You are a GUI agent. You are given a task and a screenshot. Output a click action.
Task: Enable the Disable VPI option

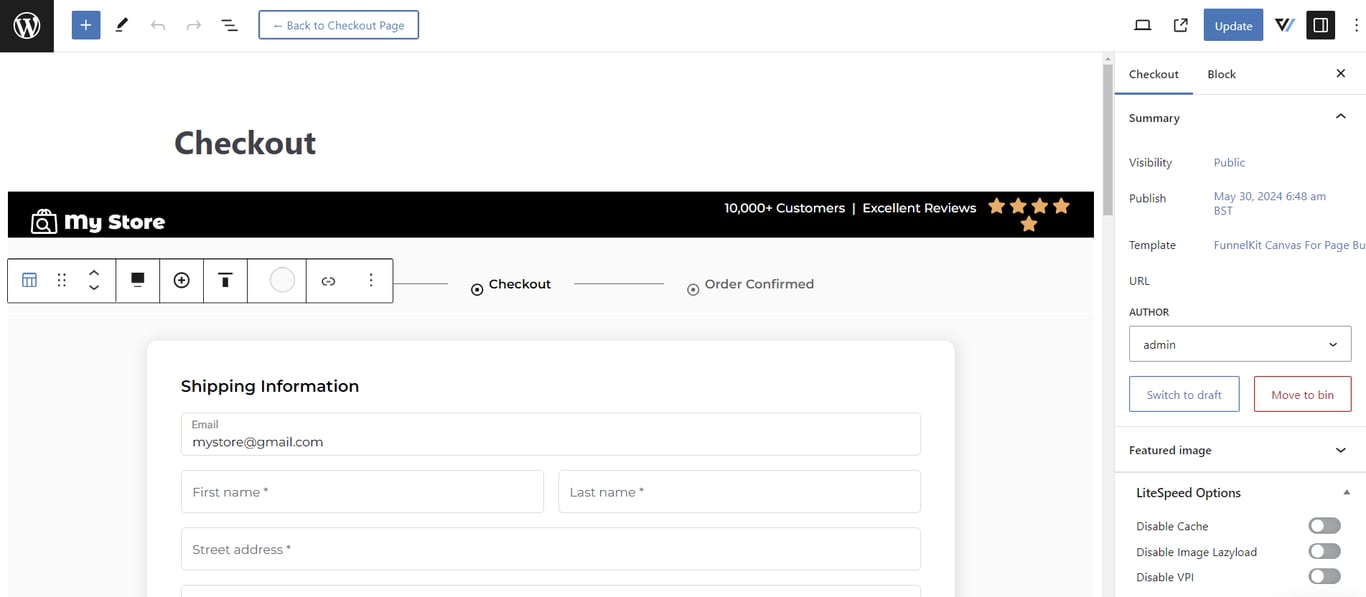tap(1324, 576)
